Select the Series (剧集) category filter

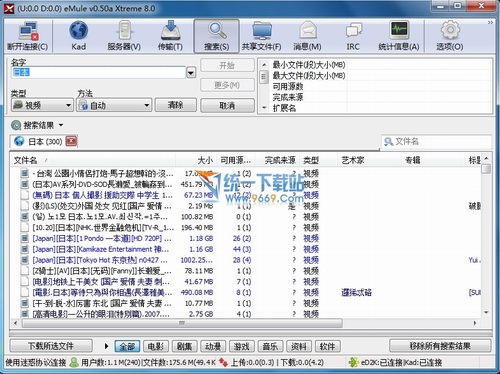(x=184, y=346)
